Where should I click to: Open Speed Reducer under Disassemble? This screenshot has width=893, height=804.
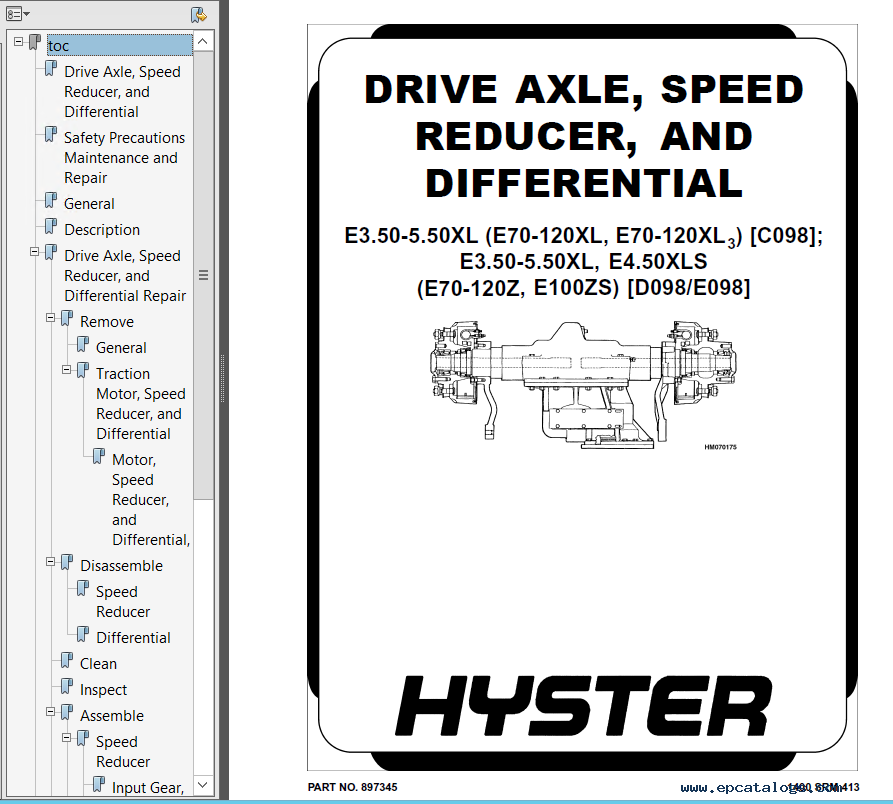click(122, 602)
